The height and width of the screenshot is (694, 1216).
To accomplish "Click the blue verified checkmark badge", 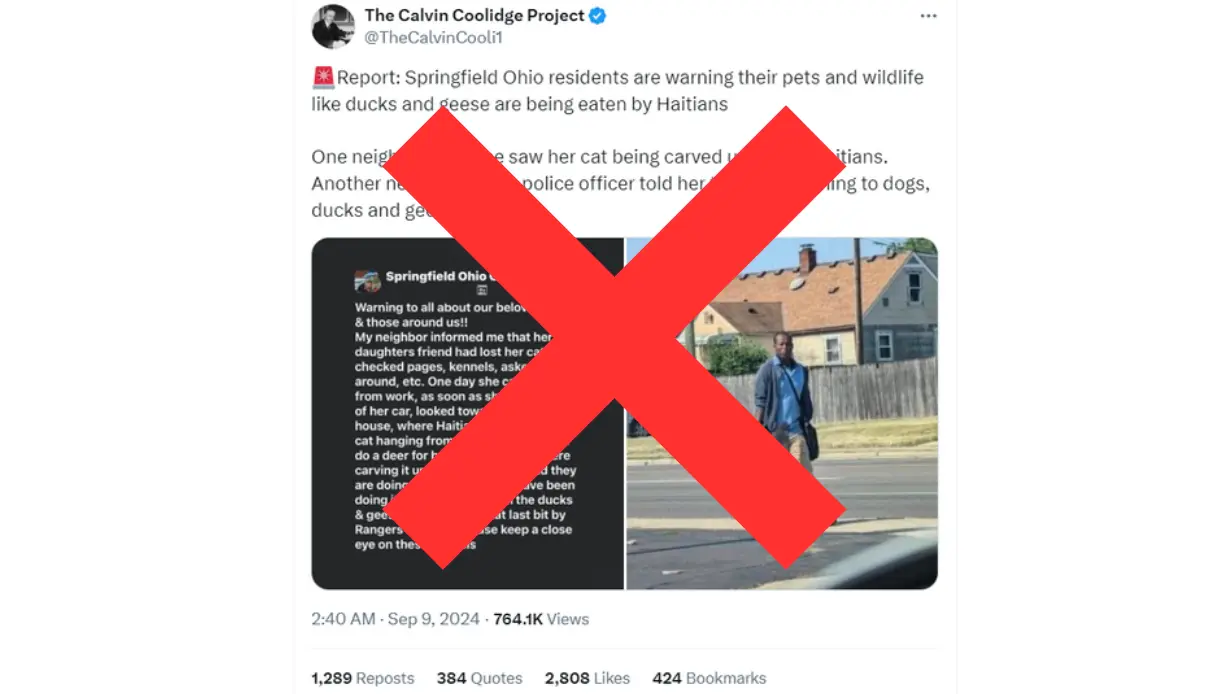I will point(597,15).
